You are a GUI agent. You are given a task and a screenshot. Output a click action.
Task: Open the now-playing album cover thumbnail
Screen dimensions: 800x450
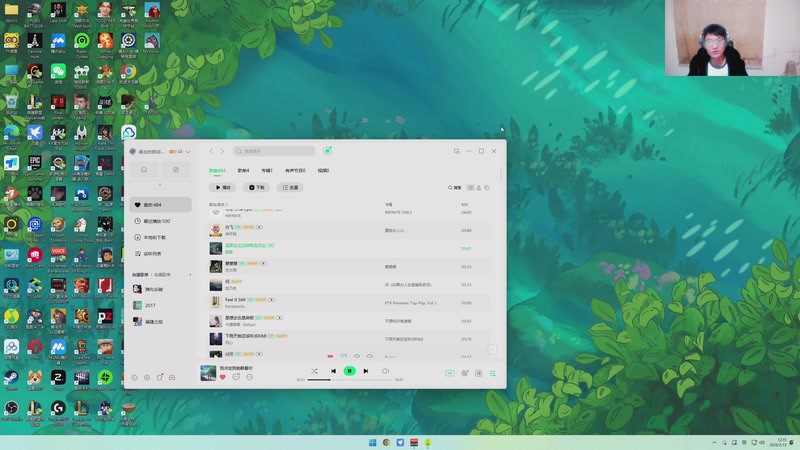click(x=208, y=373)
